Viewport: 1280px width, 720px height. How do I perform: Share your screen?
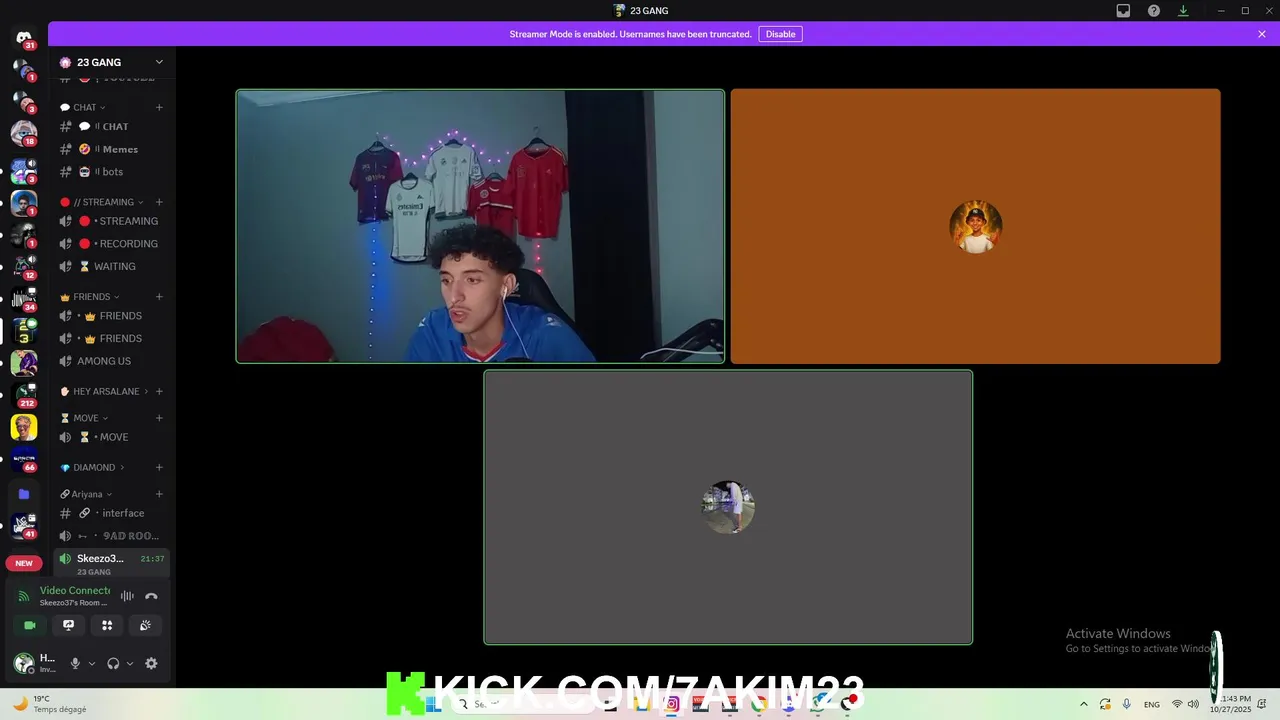pyautogui.click(x=68, y=625)
